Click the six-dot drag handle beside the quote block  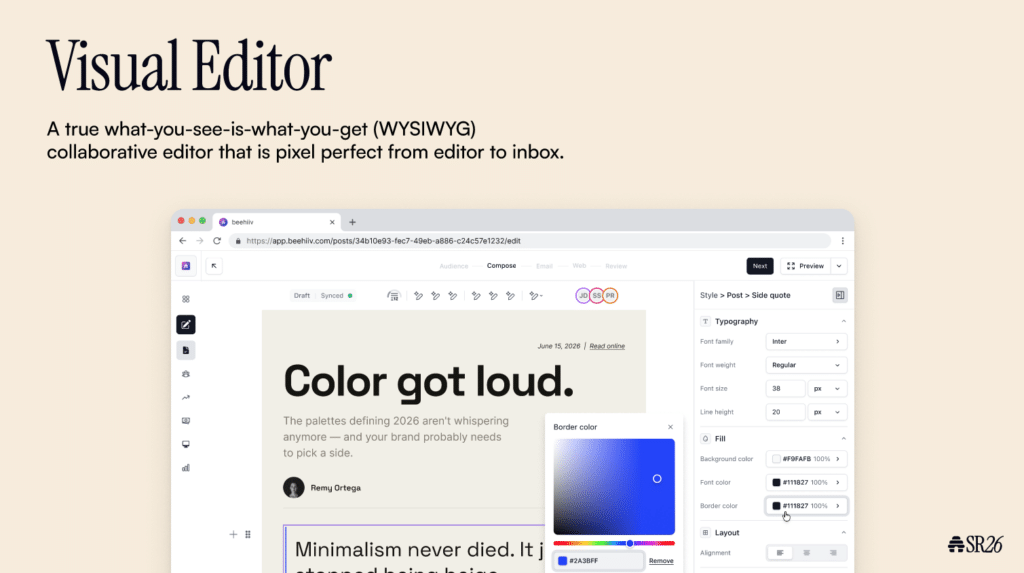click(x=248, y=534)
